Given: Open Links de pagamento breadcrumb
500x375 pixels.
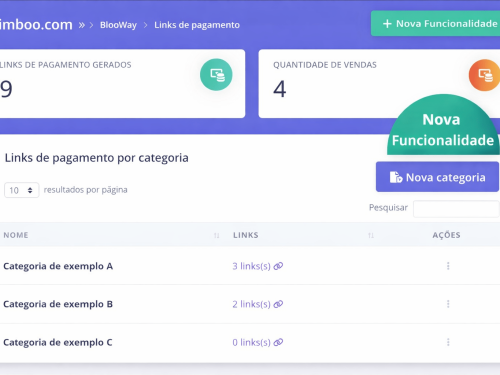Looking at the screenshot, I should point(197,25).
